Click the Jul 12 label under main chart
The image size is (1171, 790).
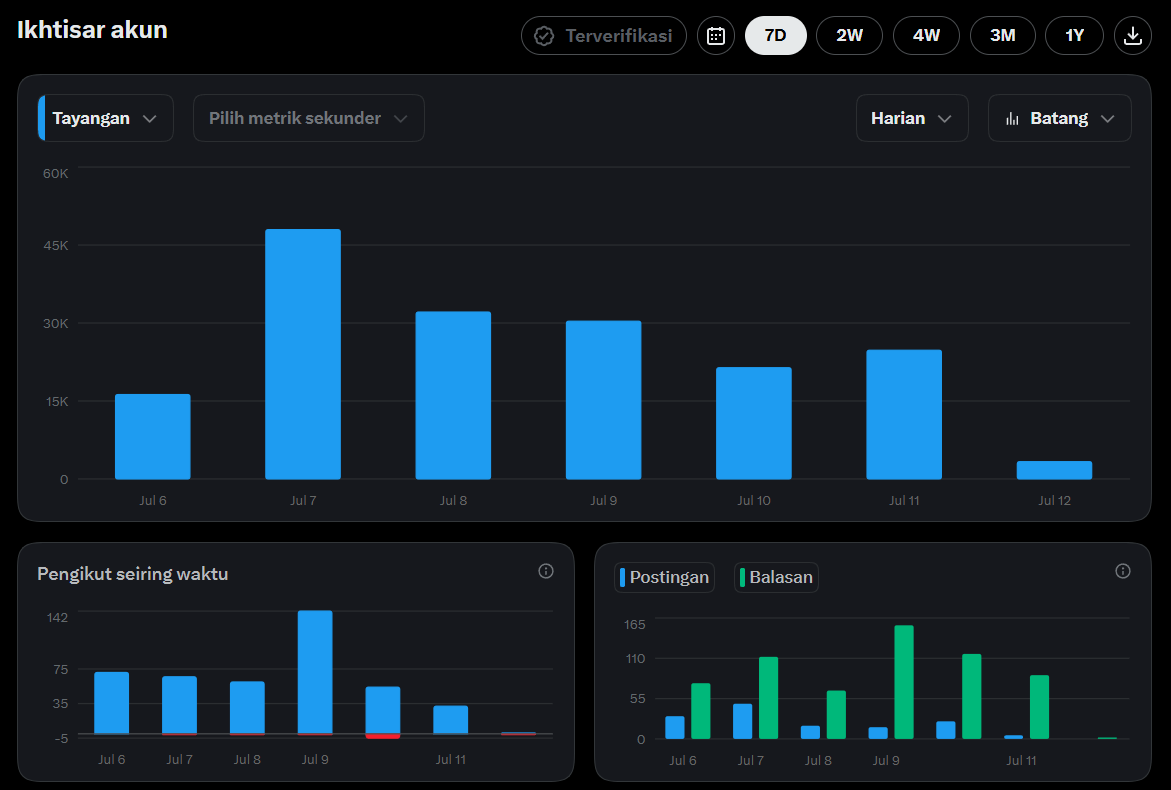point(1054,500)
